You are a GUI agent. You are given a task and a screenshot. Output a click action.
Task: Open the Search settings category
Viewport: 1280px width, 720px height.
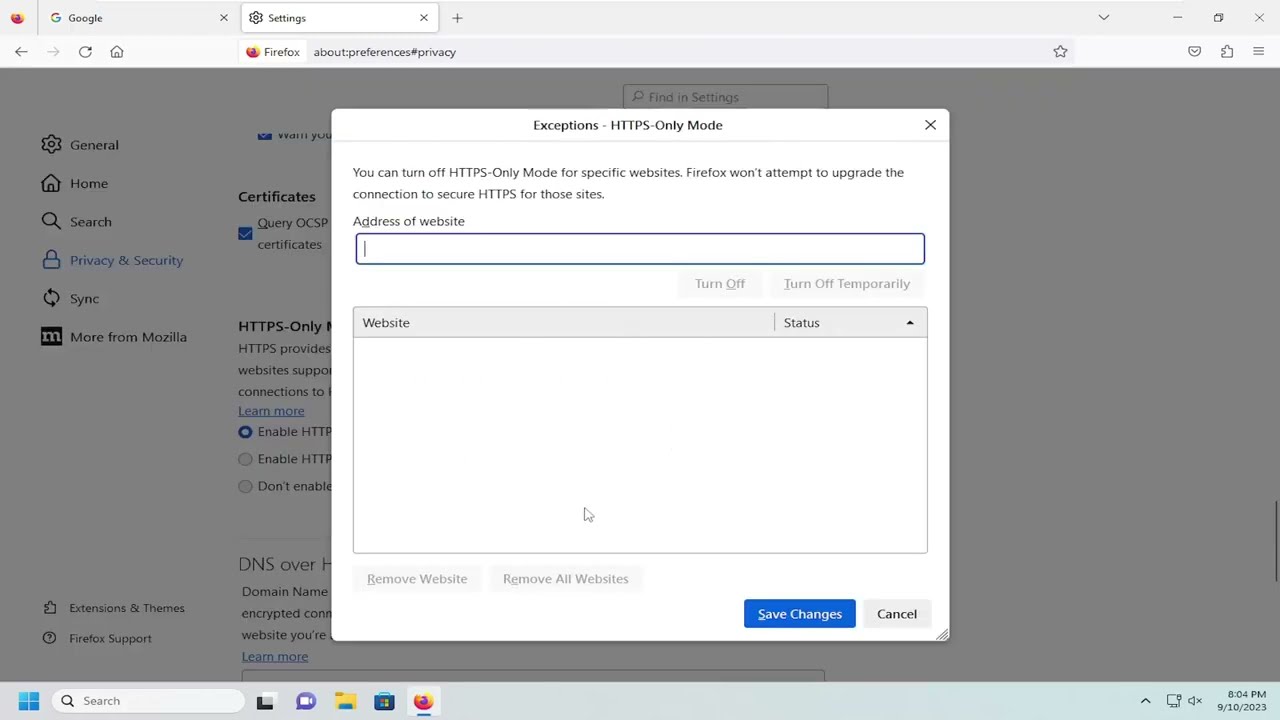tap(76, 222)
